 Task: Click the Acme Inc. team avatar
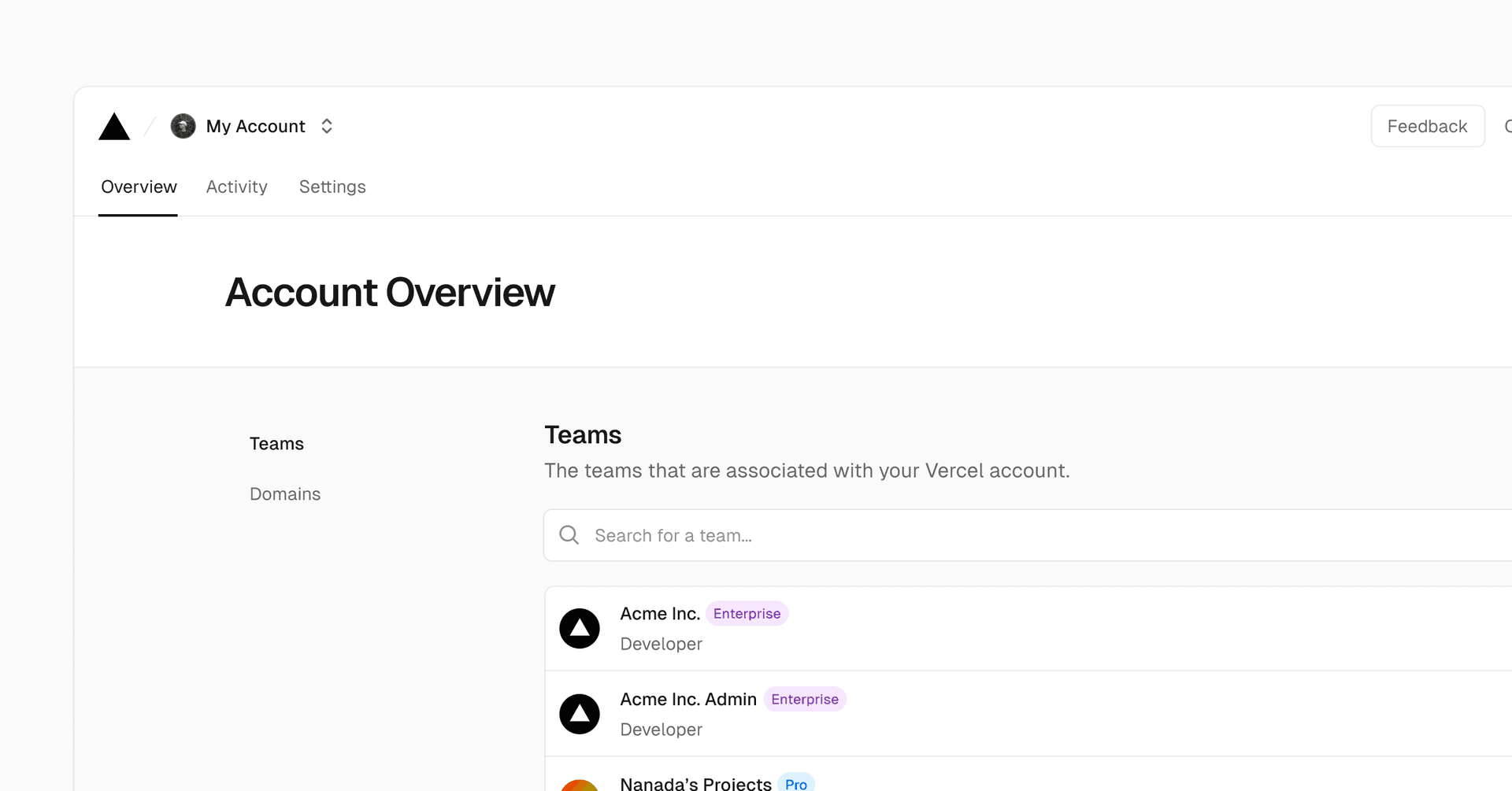click(580, 628)
